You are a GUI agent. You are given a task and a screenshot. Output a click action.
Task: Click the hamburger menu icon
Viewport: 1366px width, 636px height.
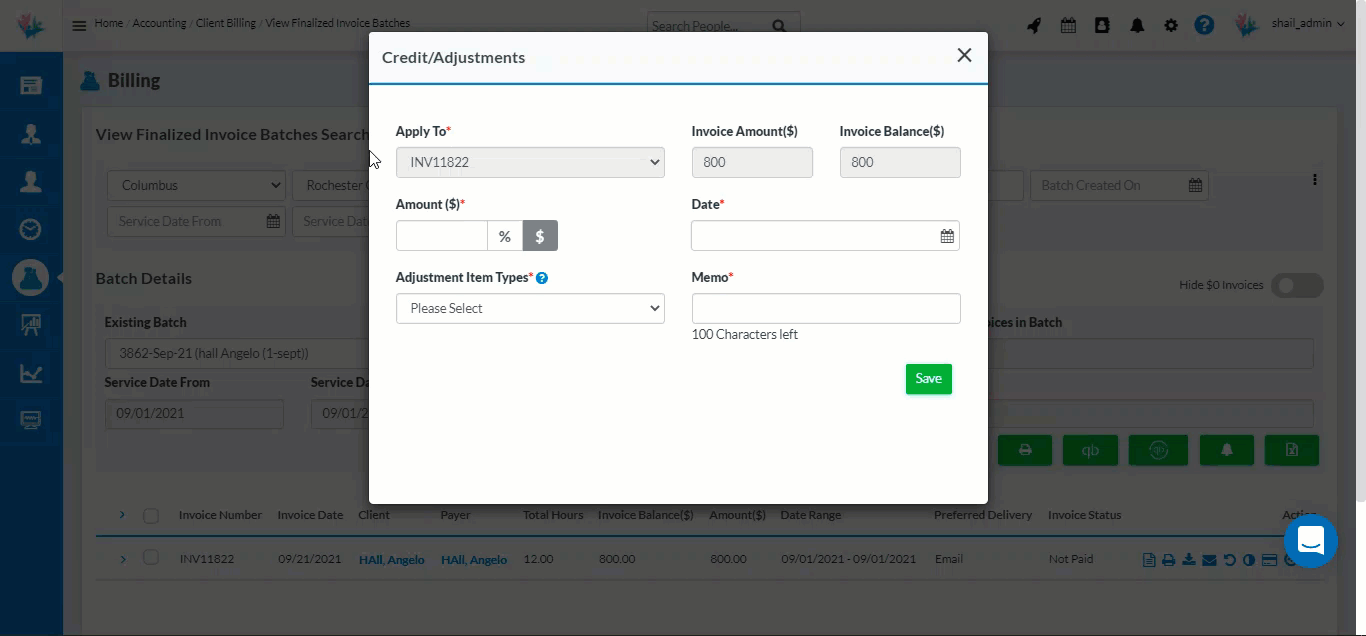click(x=79, y=26)
